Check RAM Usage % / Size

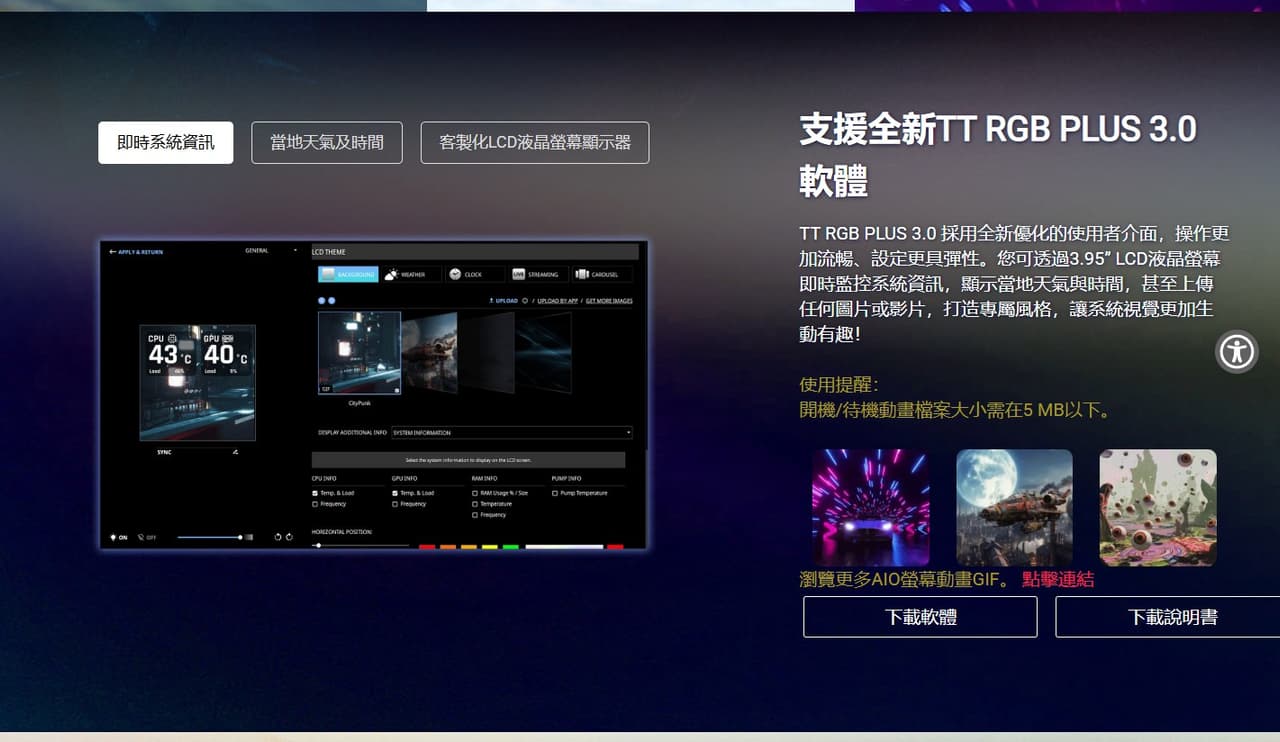tap(475, 493)
